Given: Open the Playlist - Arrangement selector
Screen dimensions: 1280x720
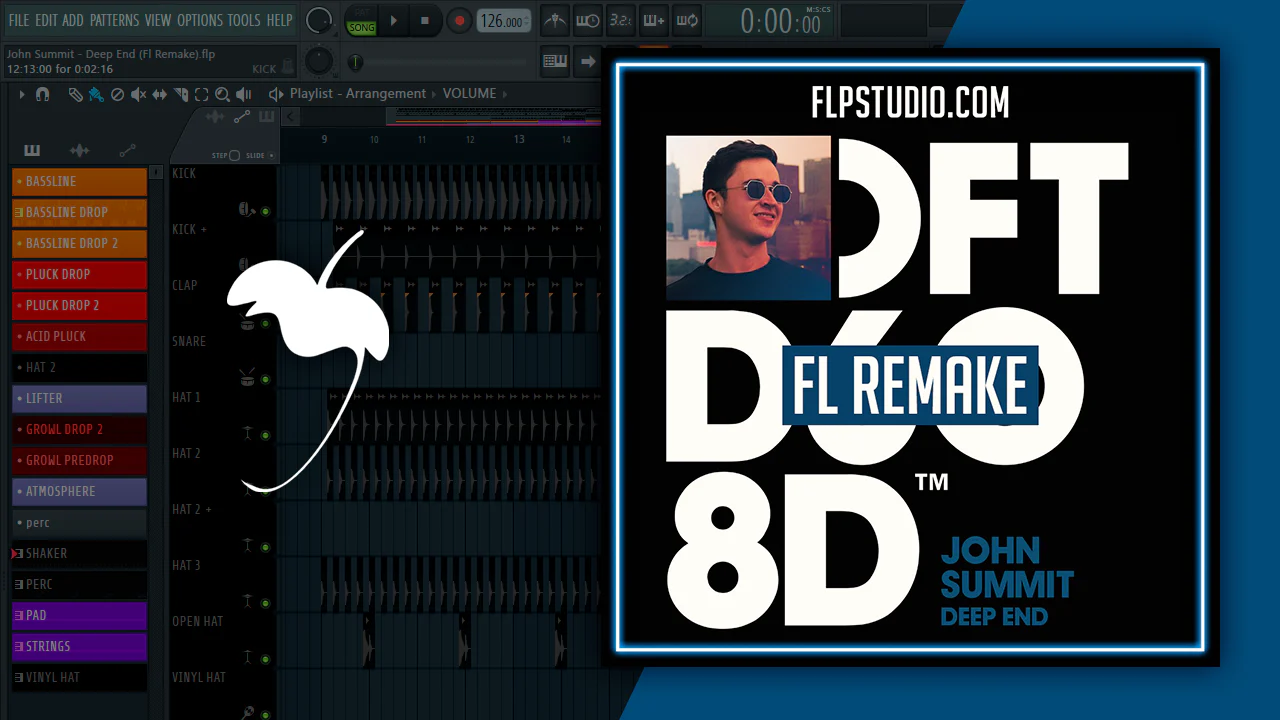Looking at the screenshot, I should (x=358, y=94).
